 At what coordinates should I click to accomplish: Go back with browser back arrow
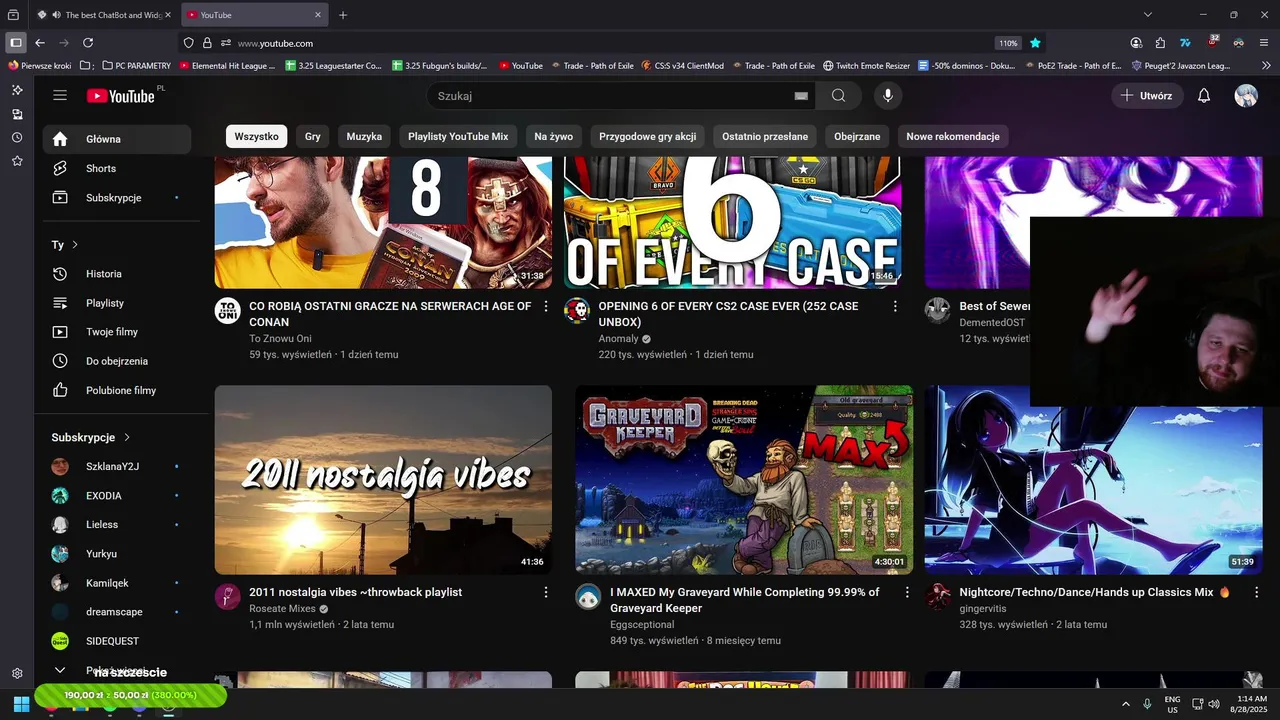(40, 43)
